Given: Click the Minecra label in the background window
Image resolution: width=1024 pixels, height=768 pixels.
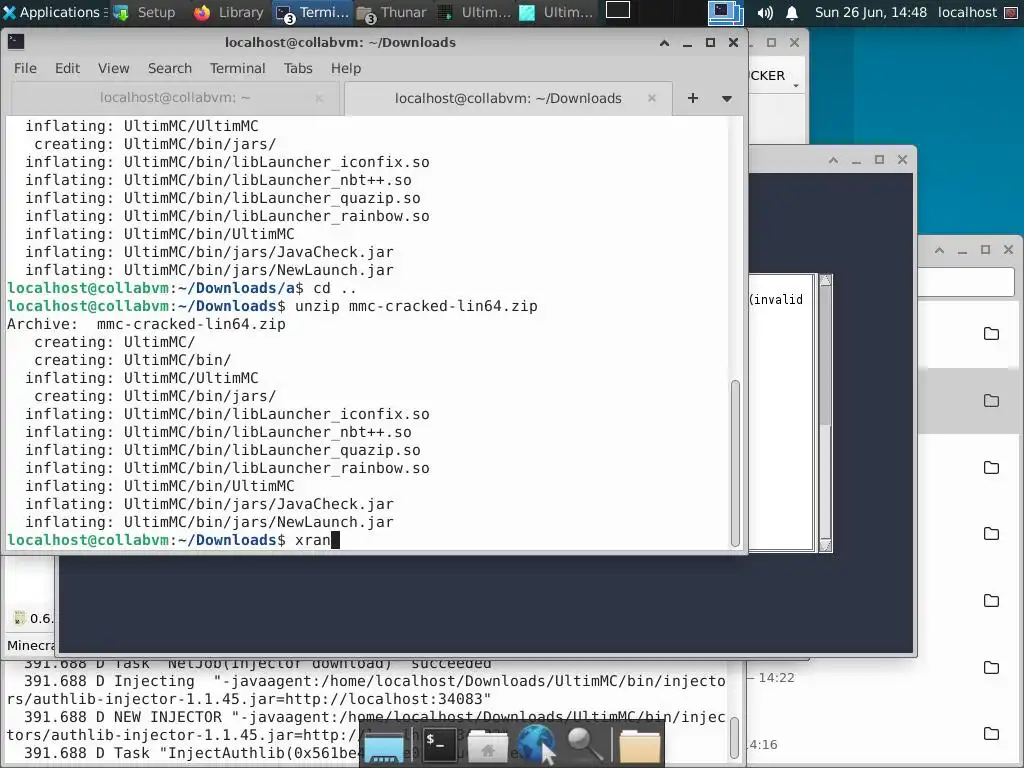Looking at the screenshot, I should pyautogui.click(x=31, y=645).
